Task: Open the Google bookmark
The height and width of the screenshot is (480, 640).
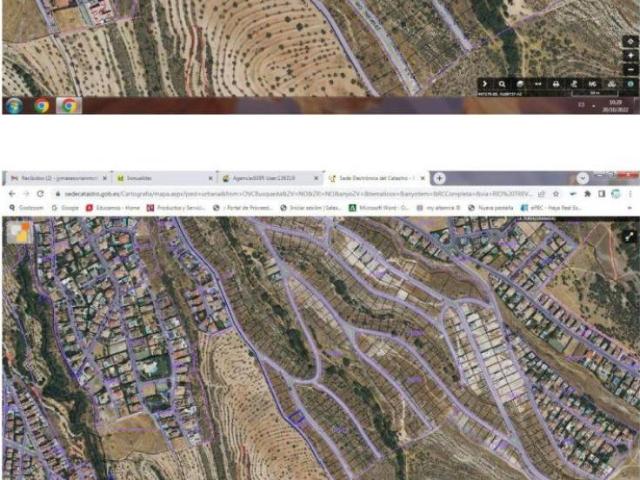Action: 65,208
